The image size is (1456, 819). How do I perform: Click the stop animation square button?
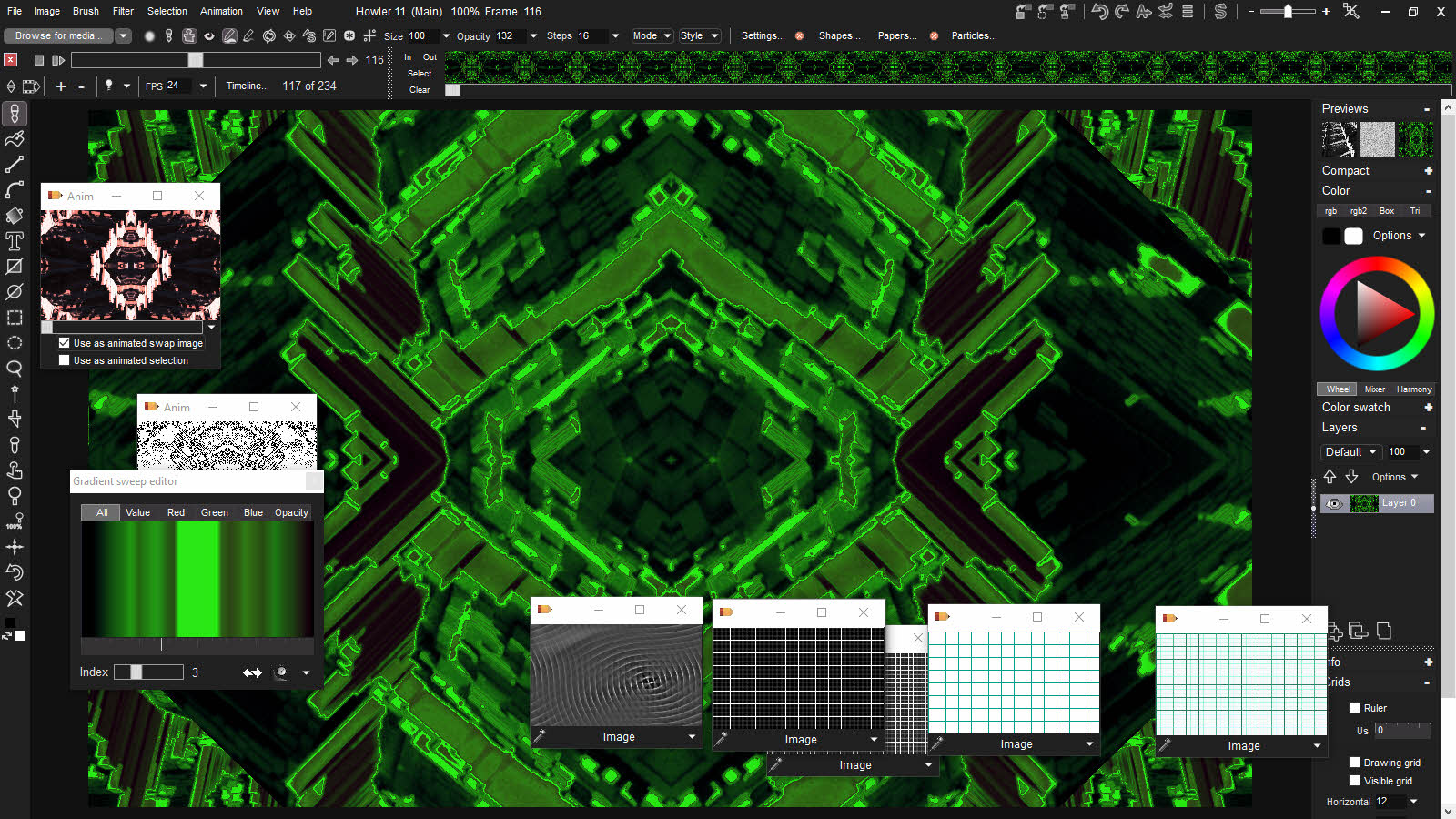click(38, 60)
